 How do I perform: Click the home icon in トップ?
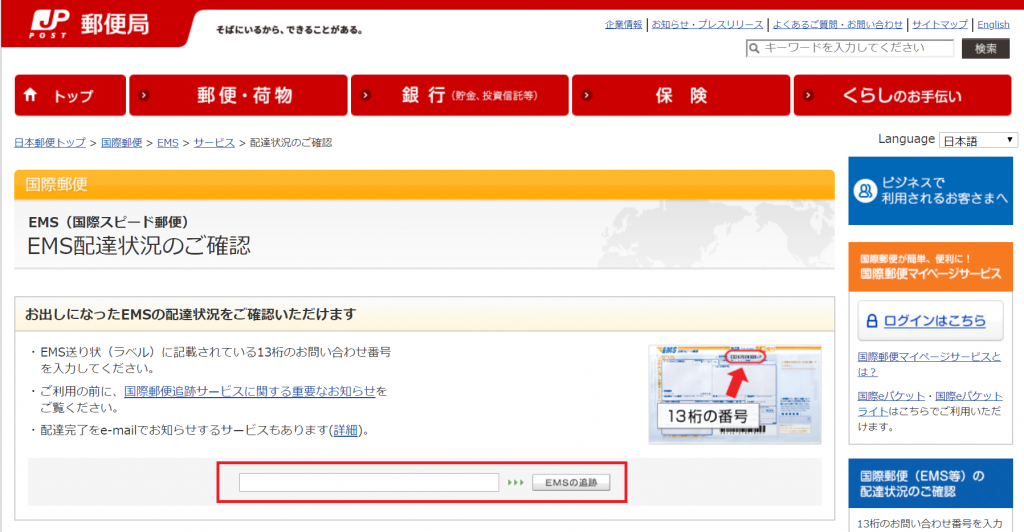tap(30, 95)
